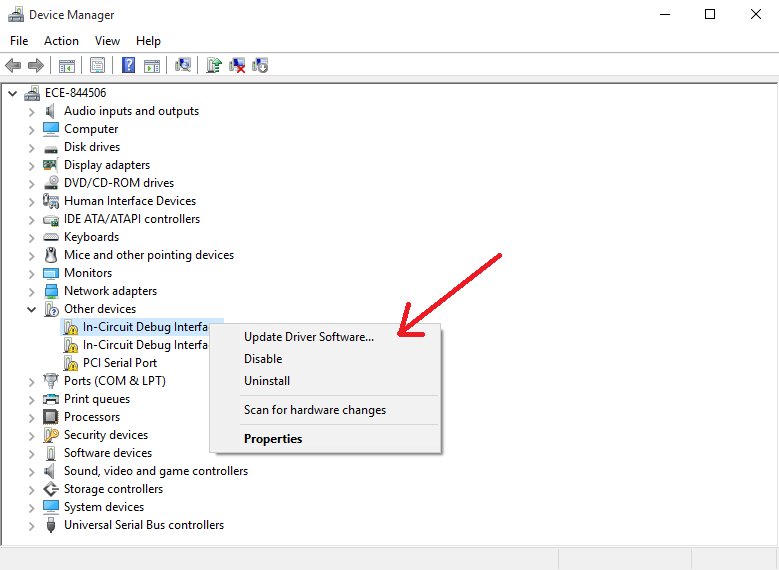The image size is (779, 570).
Task: Open the Help menu
Action: pos(148,41)
